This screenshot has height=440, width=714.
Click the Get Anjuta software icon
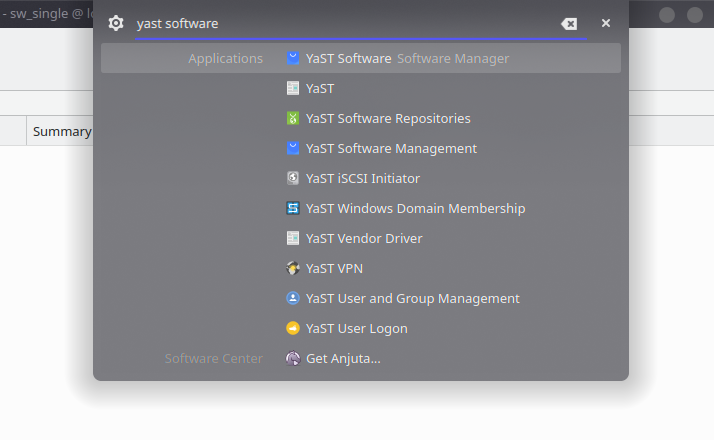tap(293, 358)
